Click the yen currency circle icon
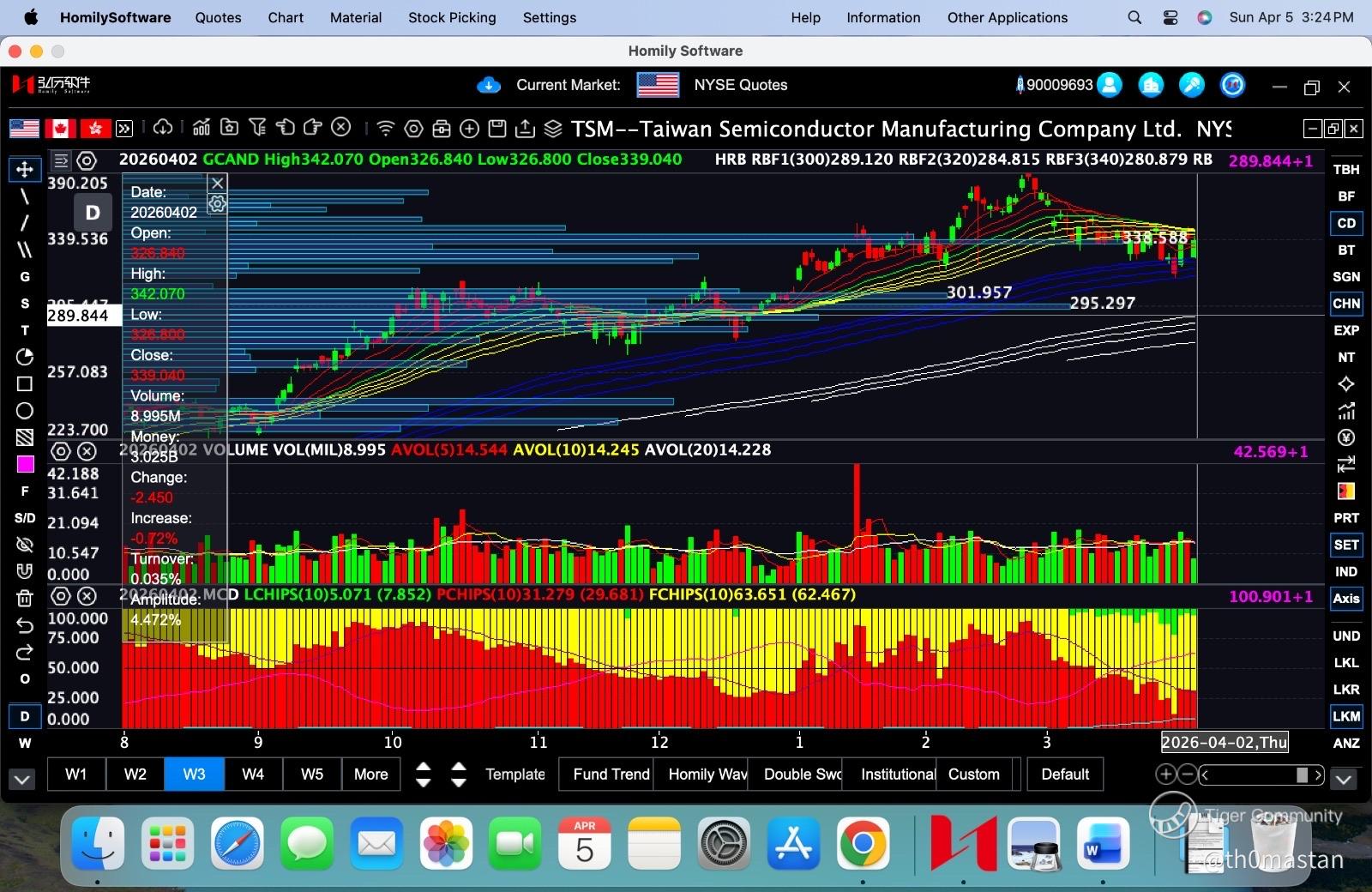Screen dimensions: 1372x892 (x=1346, y=437)
